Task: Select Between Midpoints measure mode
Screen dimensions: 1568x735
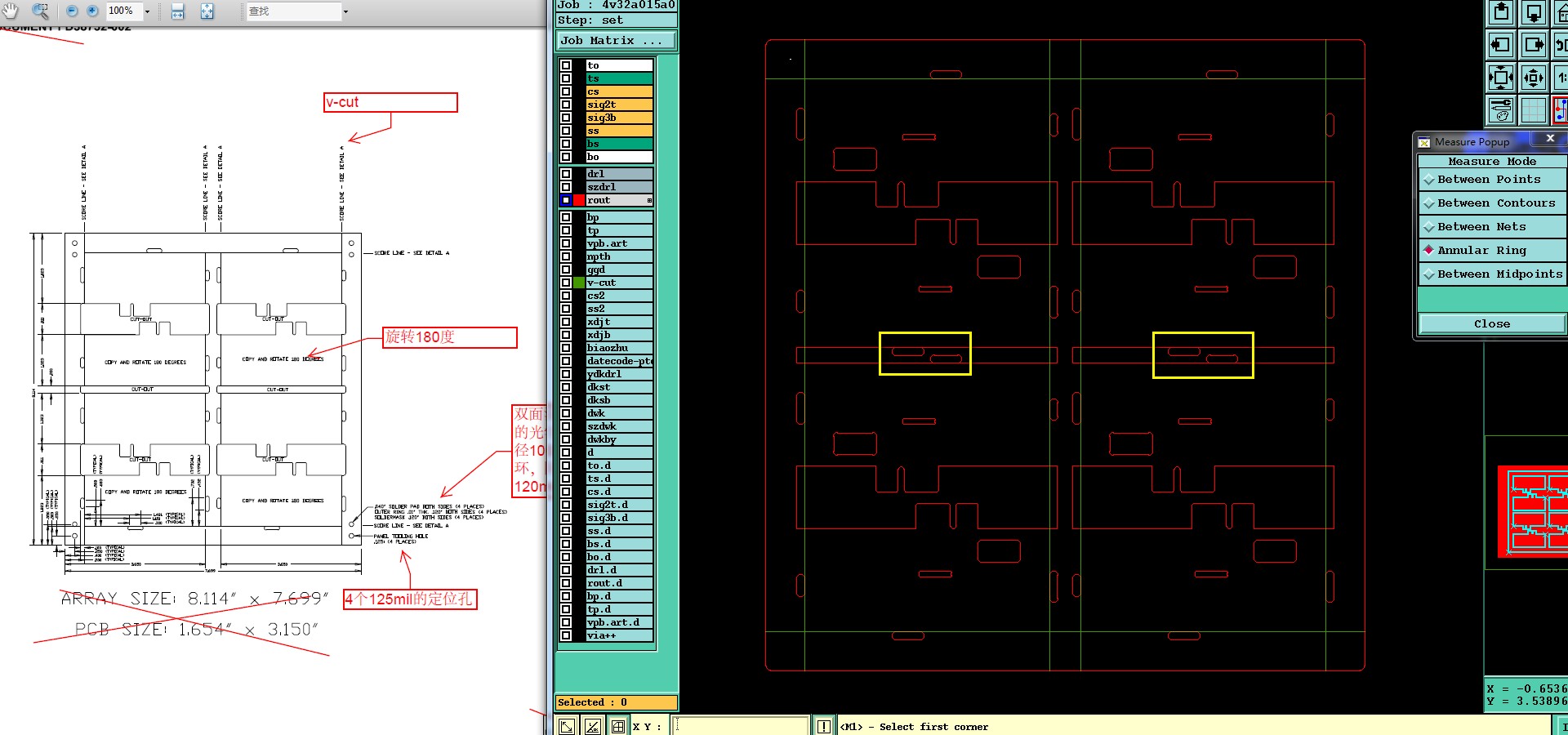Action: pyautogui.click(x=1493, y=274)
